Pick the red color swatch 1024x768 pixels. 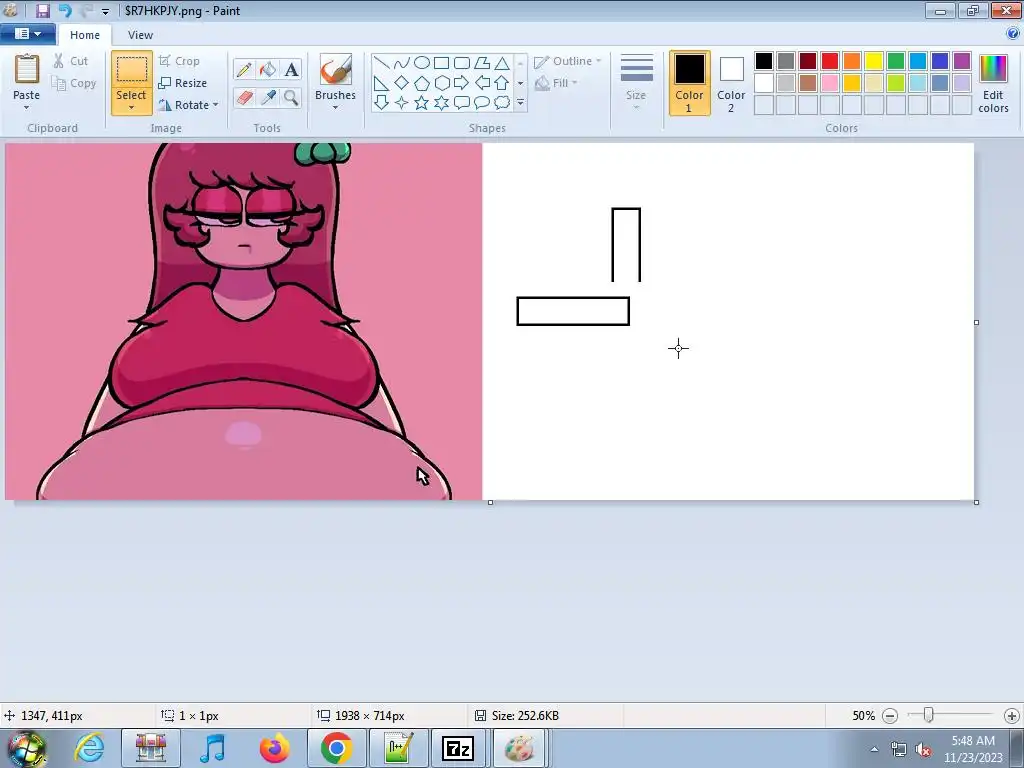(830, 61)
